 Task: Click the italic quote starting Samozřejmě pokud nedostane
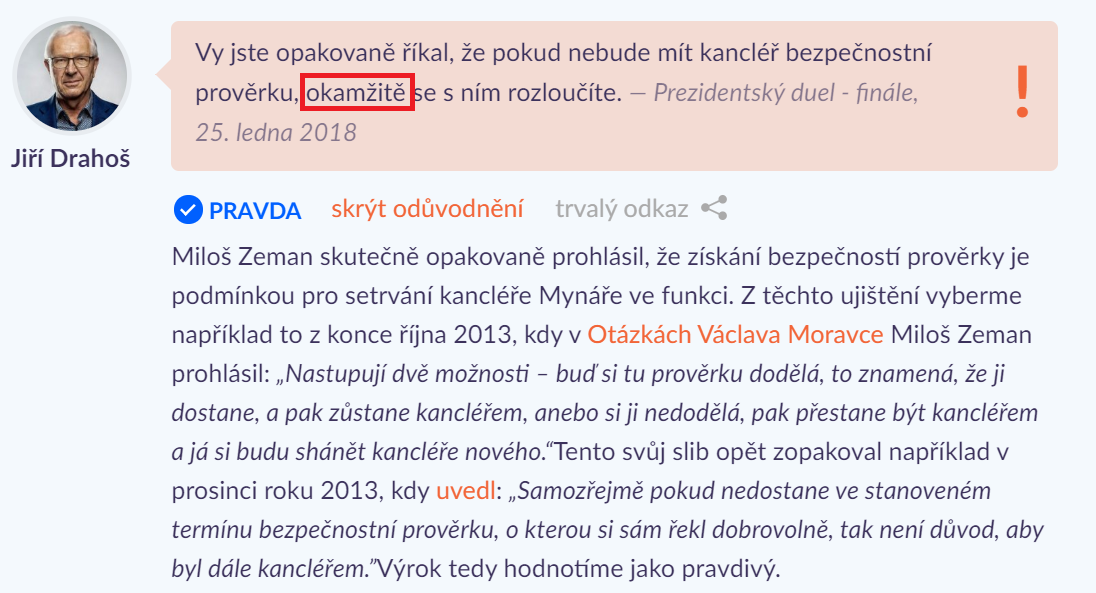coord(607,529)
